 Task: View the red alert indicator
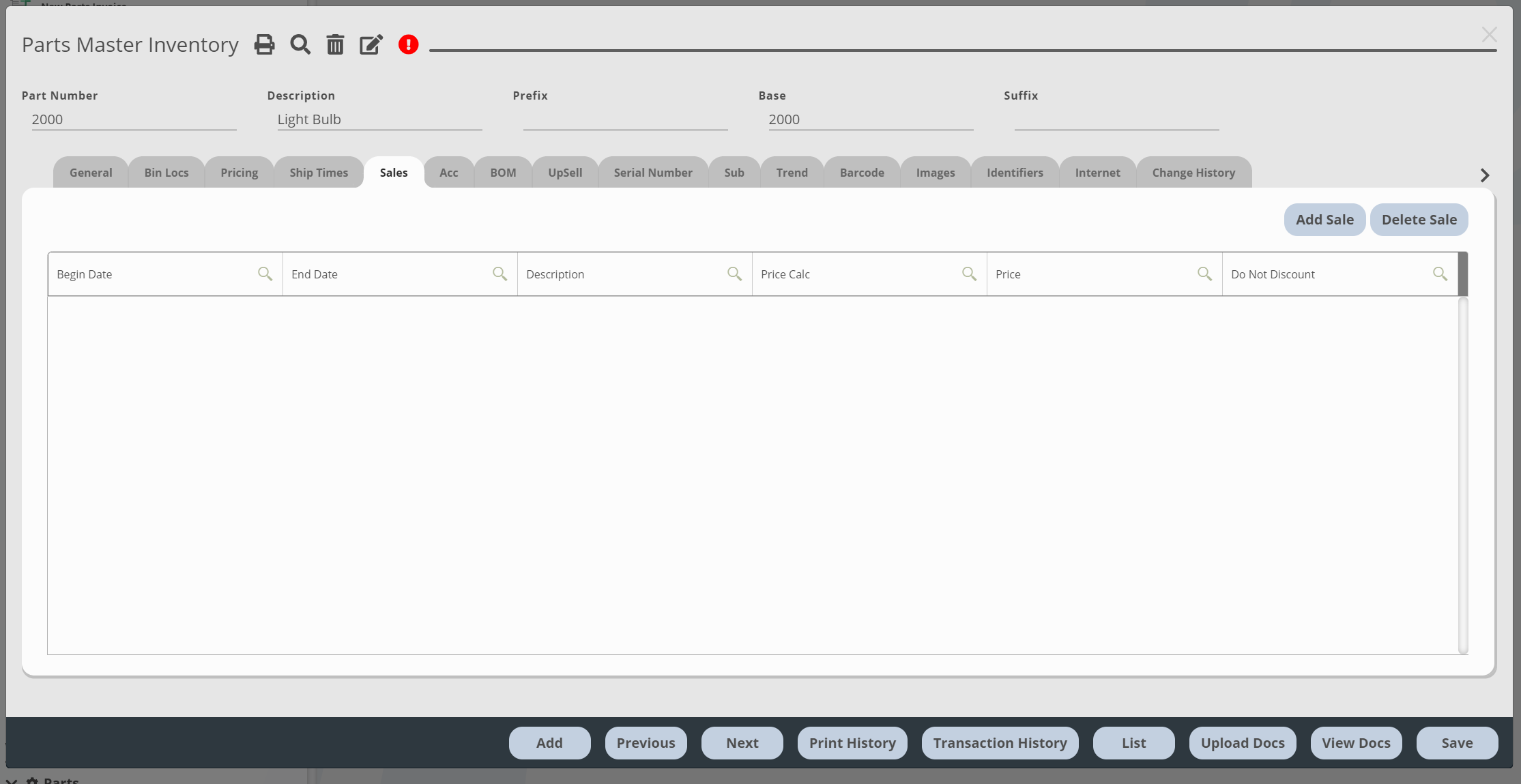click(x=407, y=44)
